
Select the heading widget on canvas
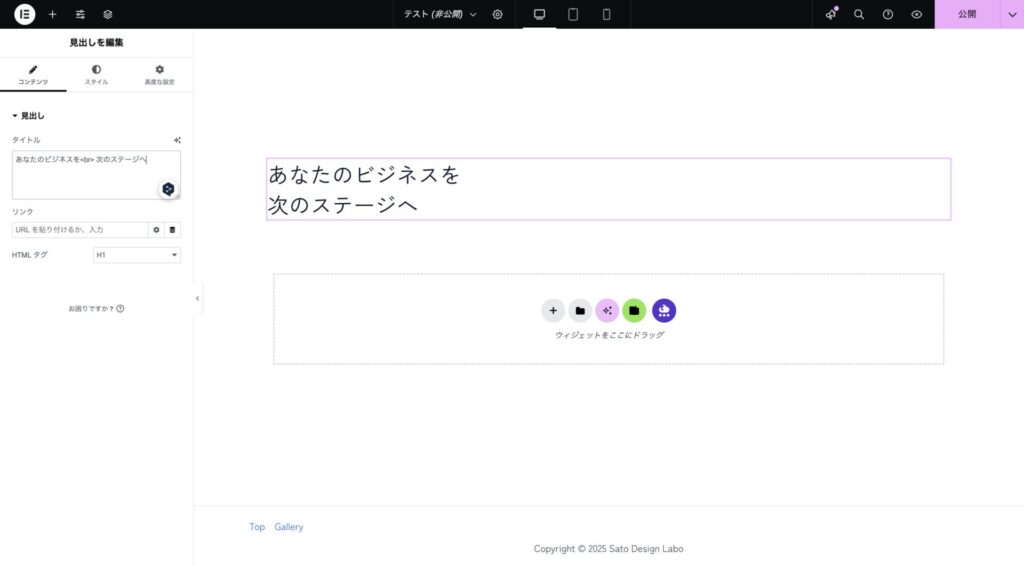tap(608, 189)
